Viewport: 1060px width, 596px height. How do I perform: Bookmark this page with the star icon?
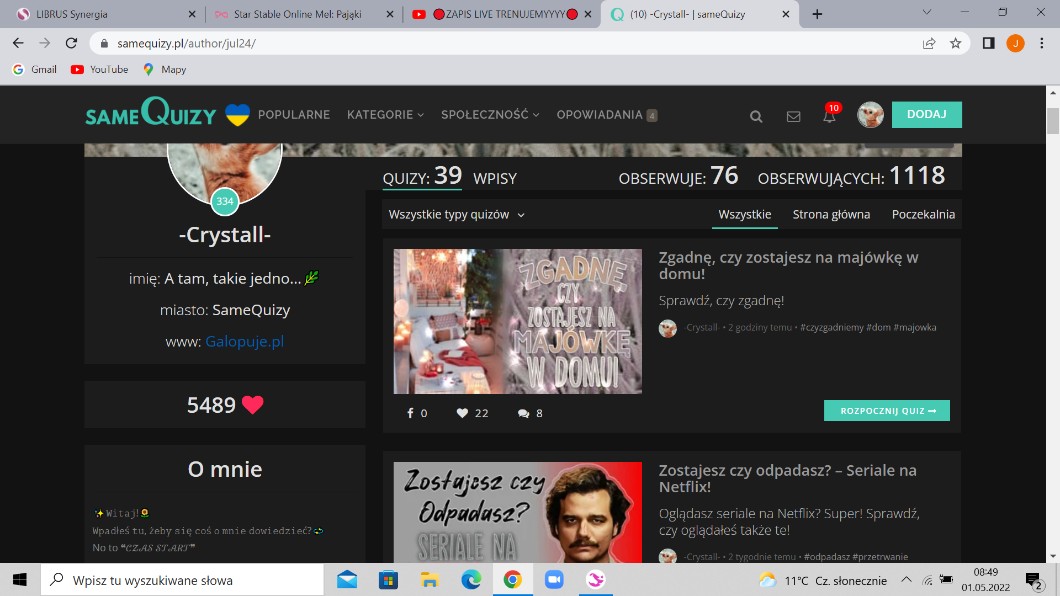click(x=956, y=43)
